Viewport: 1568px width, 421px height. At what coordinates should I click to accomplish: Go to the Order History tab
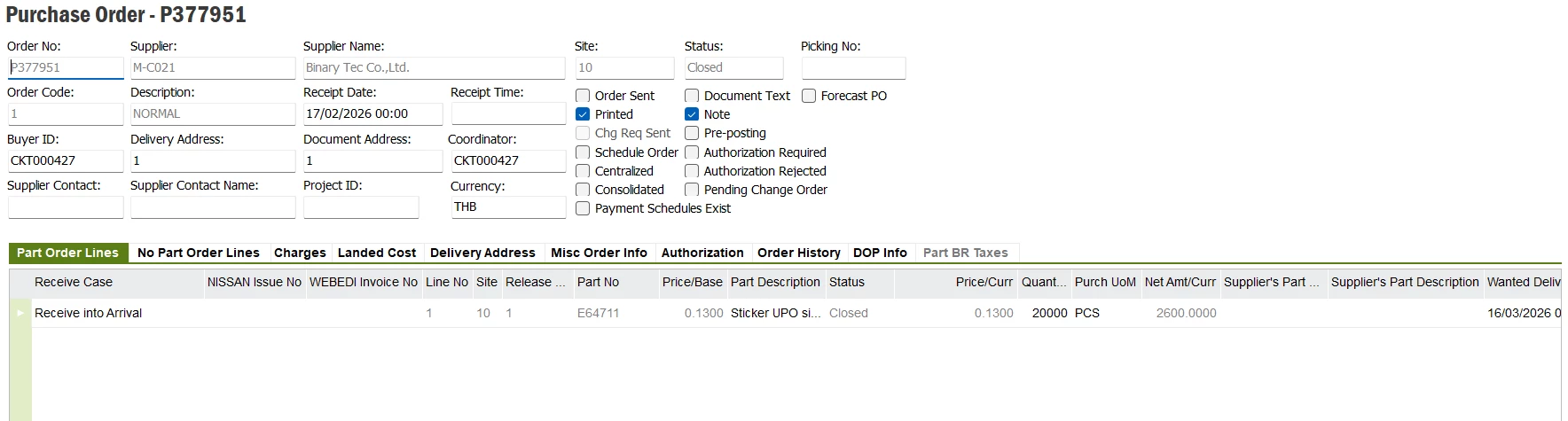tap(798, 253)
